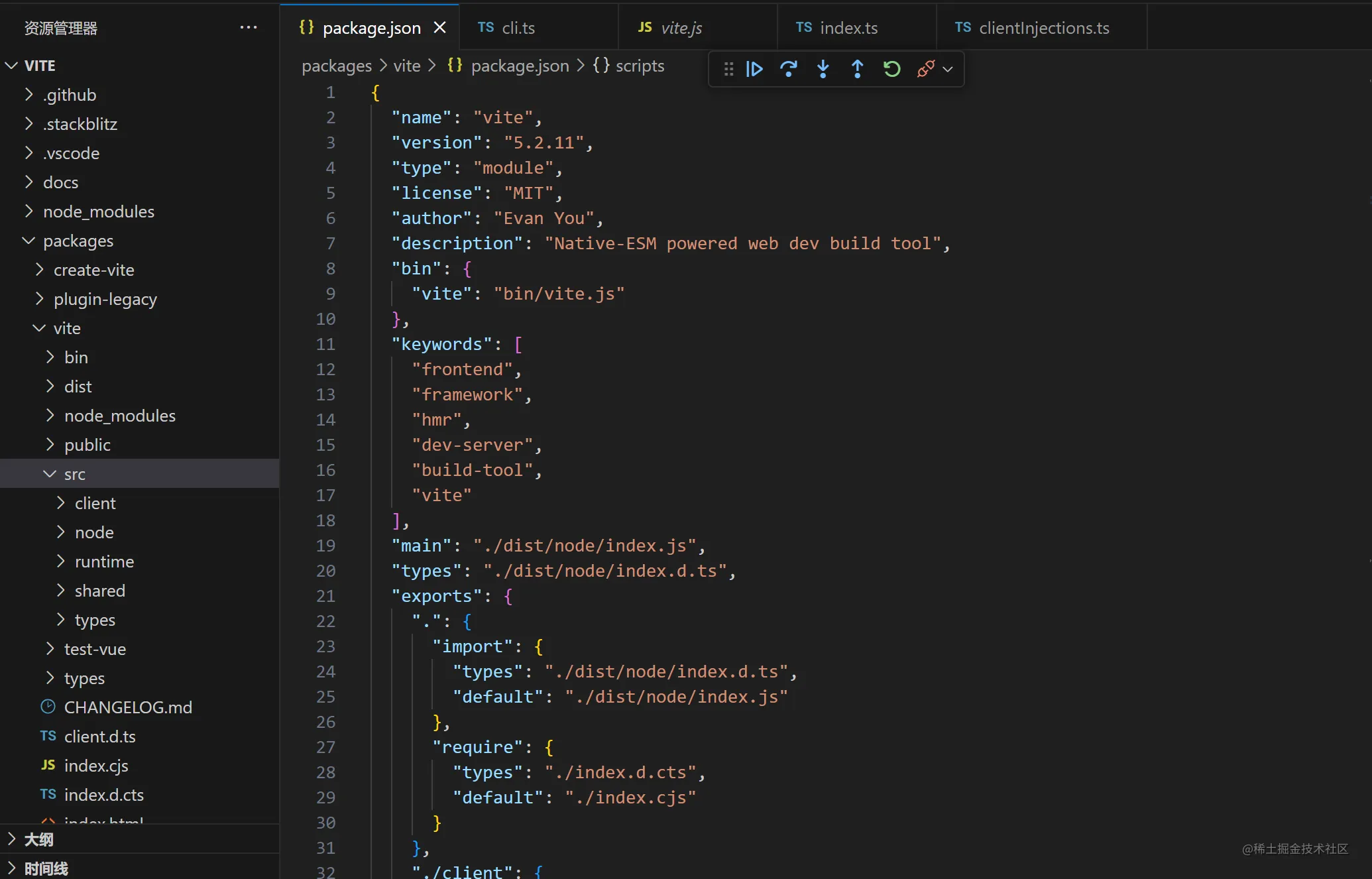Click the JS icon beside index.cjs
Screen dimensions: 1372x879
point(48,765)
